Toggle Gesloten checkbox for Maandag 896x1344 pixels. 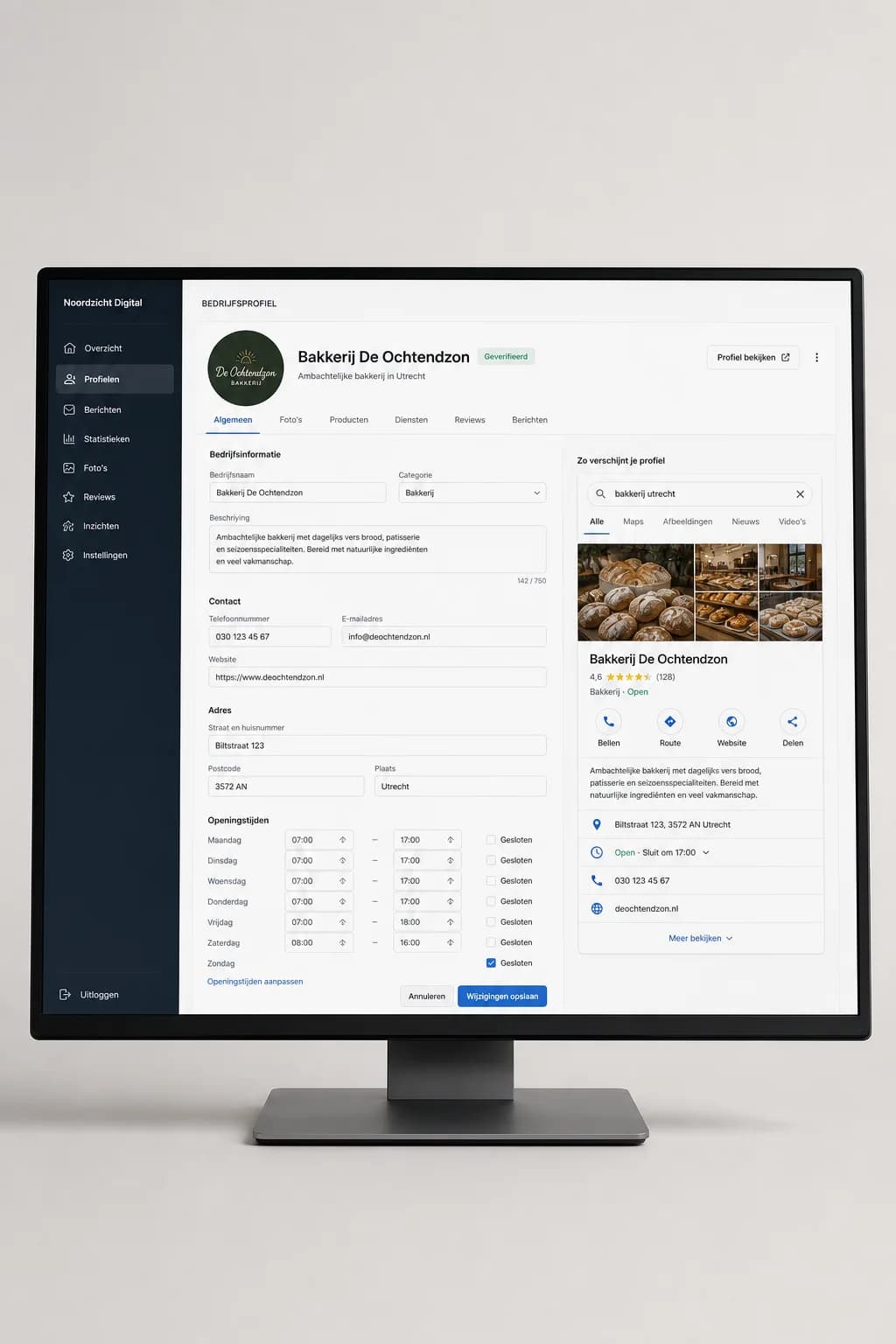click(x=491, y=840)
